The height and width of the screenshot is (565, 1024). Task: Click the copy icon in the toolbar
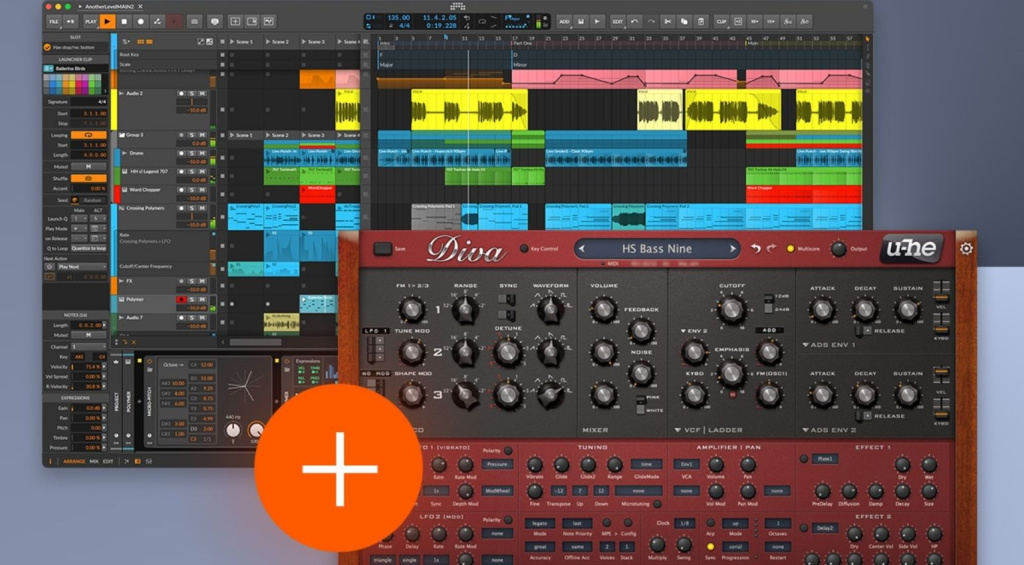[684, 22]
